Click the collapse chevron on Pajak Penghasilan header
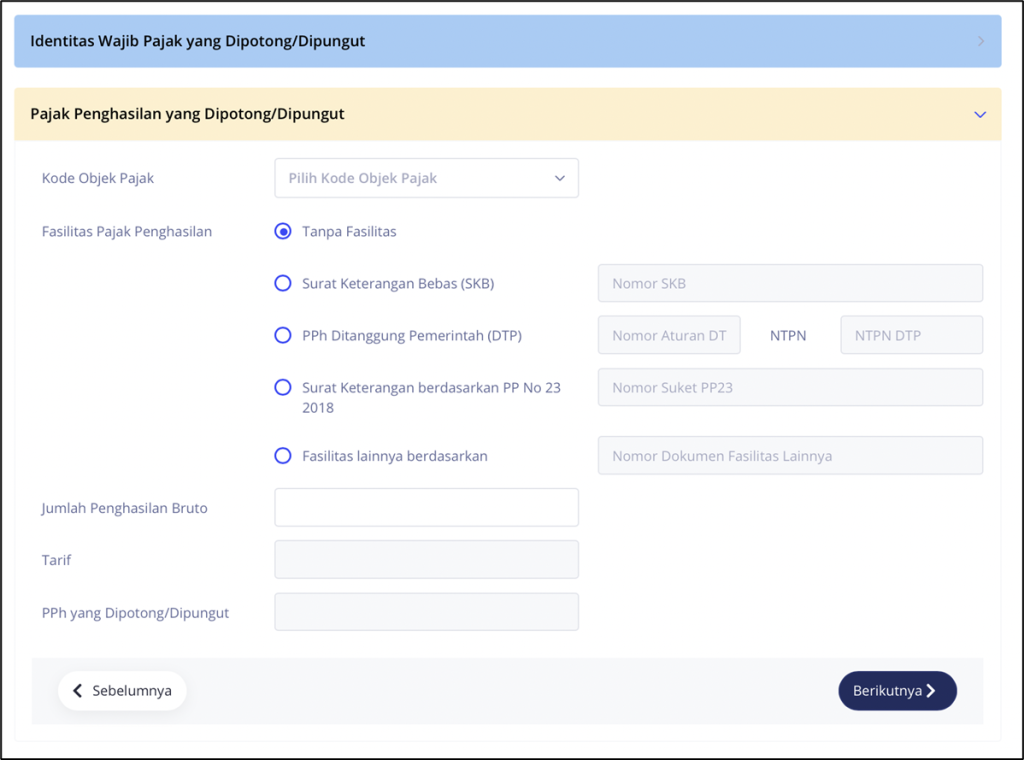The width and height of the screenshot is (1024, 760). pyautogui.click(x=980, y=114)
